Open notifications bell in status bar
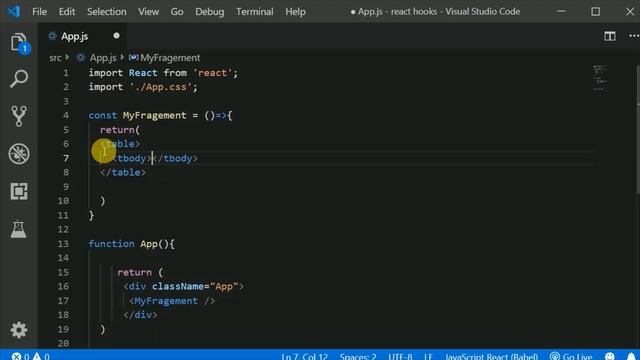640x360 pixels. [631, 356]
